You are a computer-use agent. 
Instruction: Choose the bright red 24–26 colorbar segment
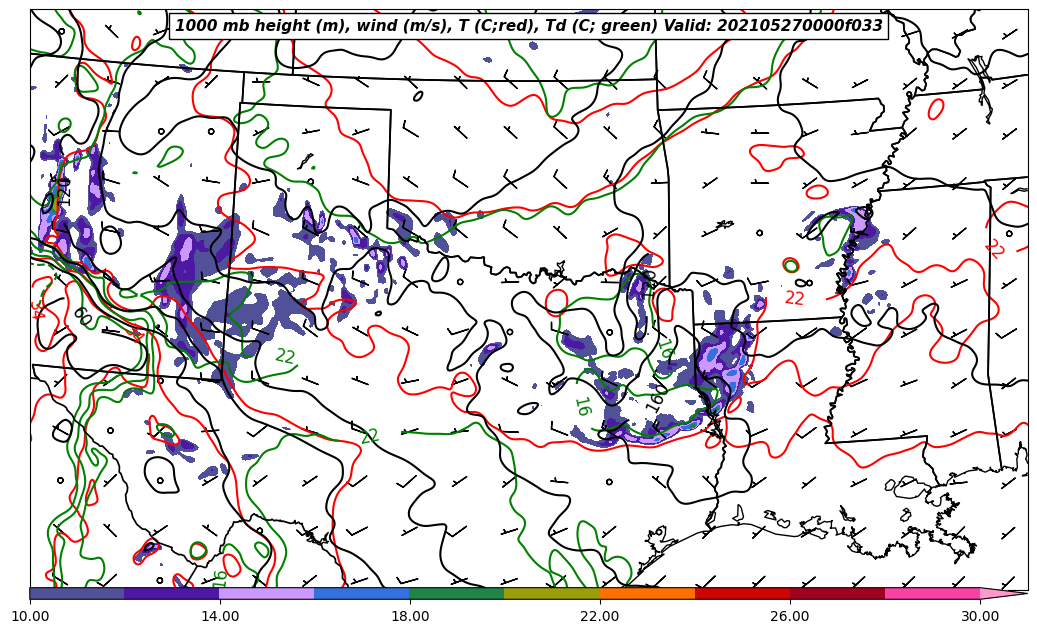pos(743,593)
